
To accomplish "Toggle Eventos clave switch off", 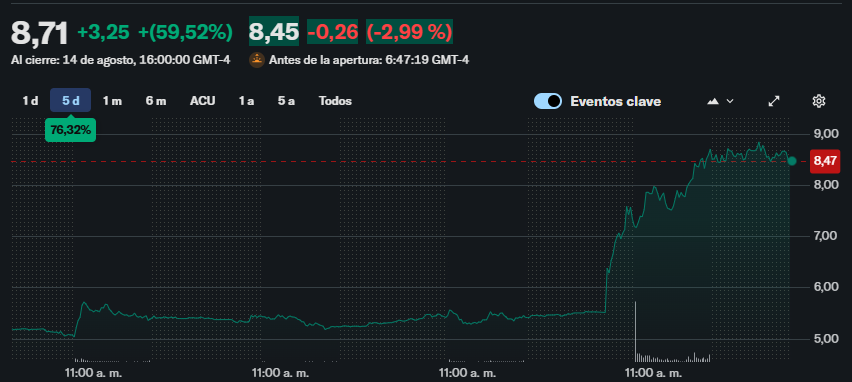I will (548, 101).
